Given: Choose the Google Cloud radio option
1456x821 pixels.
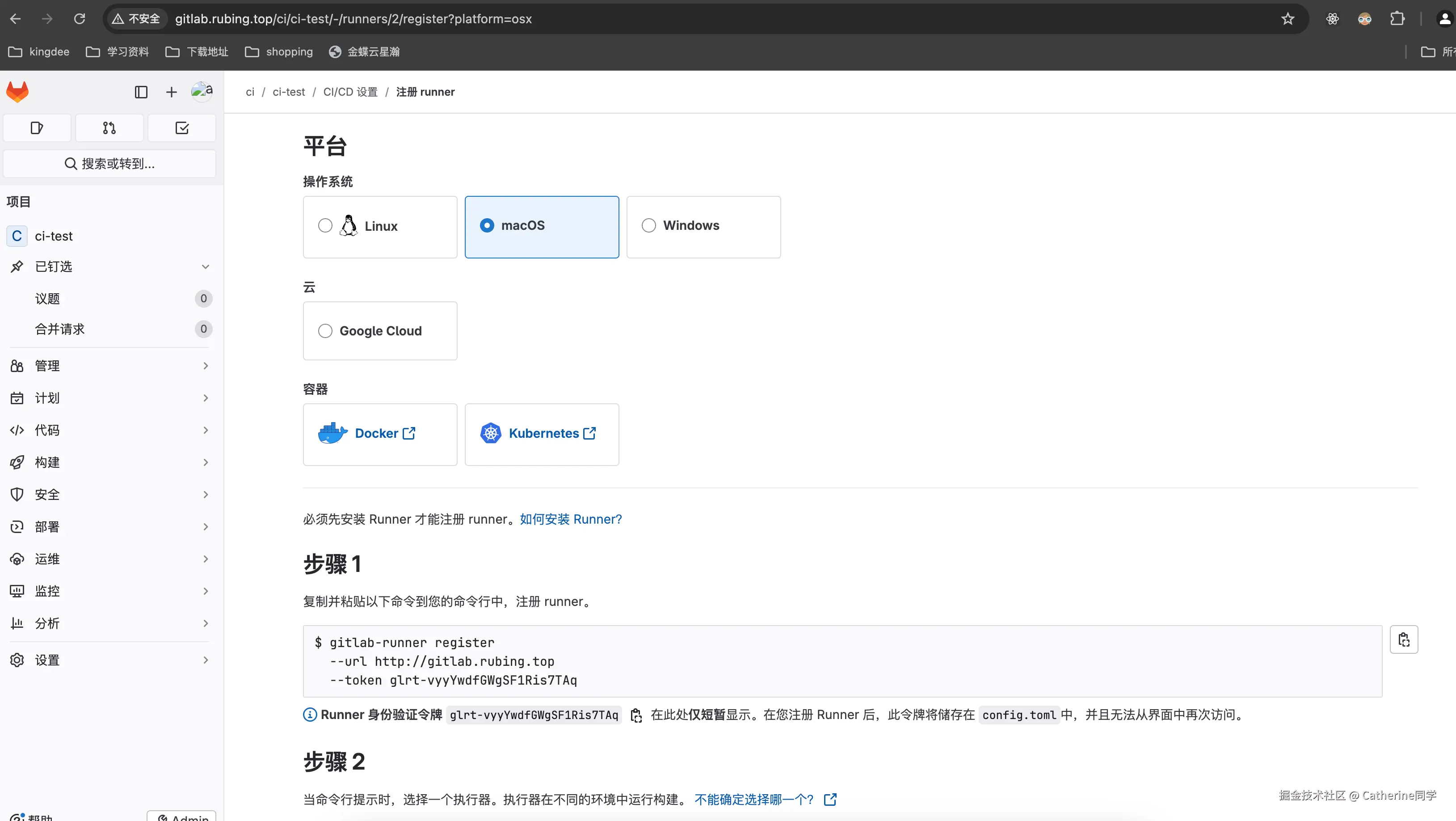Looking at the screenshot, I should click(325, 331).
